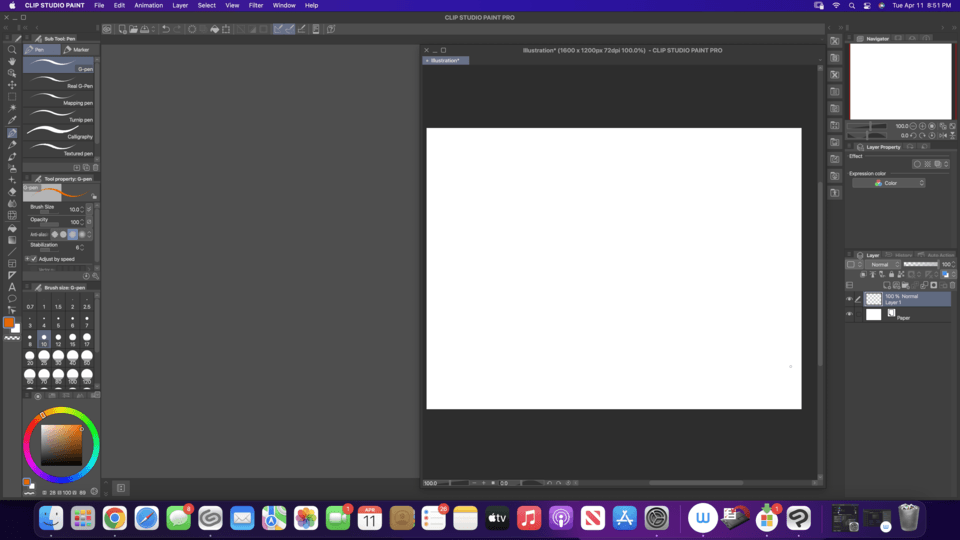Select the rectangular Selection area tool
960x540 pixels.
[x=12, y=97]
